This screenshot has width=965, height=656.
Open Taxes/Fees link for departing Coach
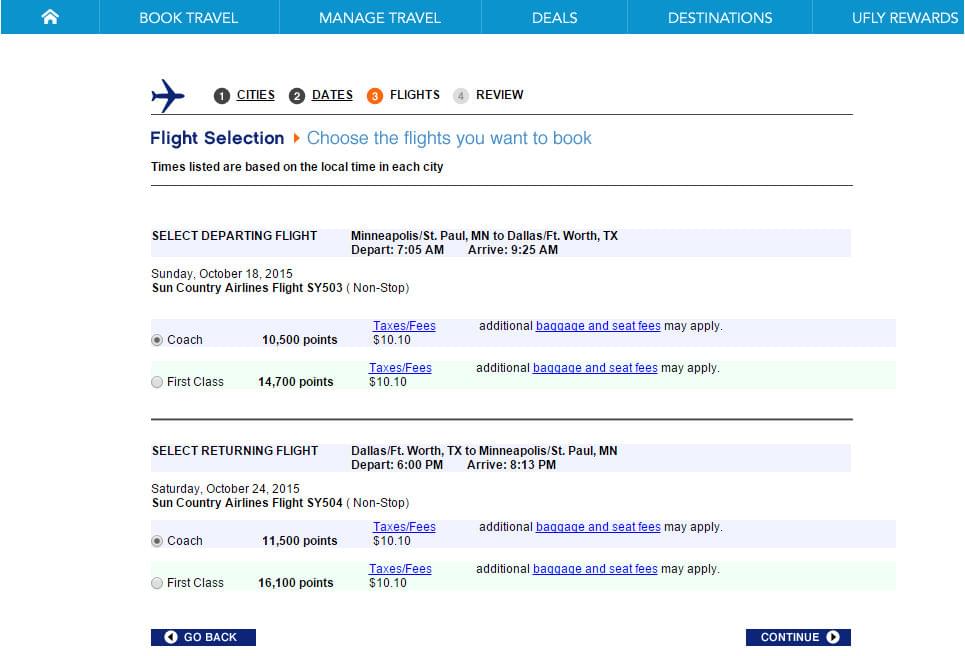pos(404,326)
